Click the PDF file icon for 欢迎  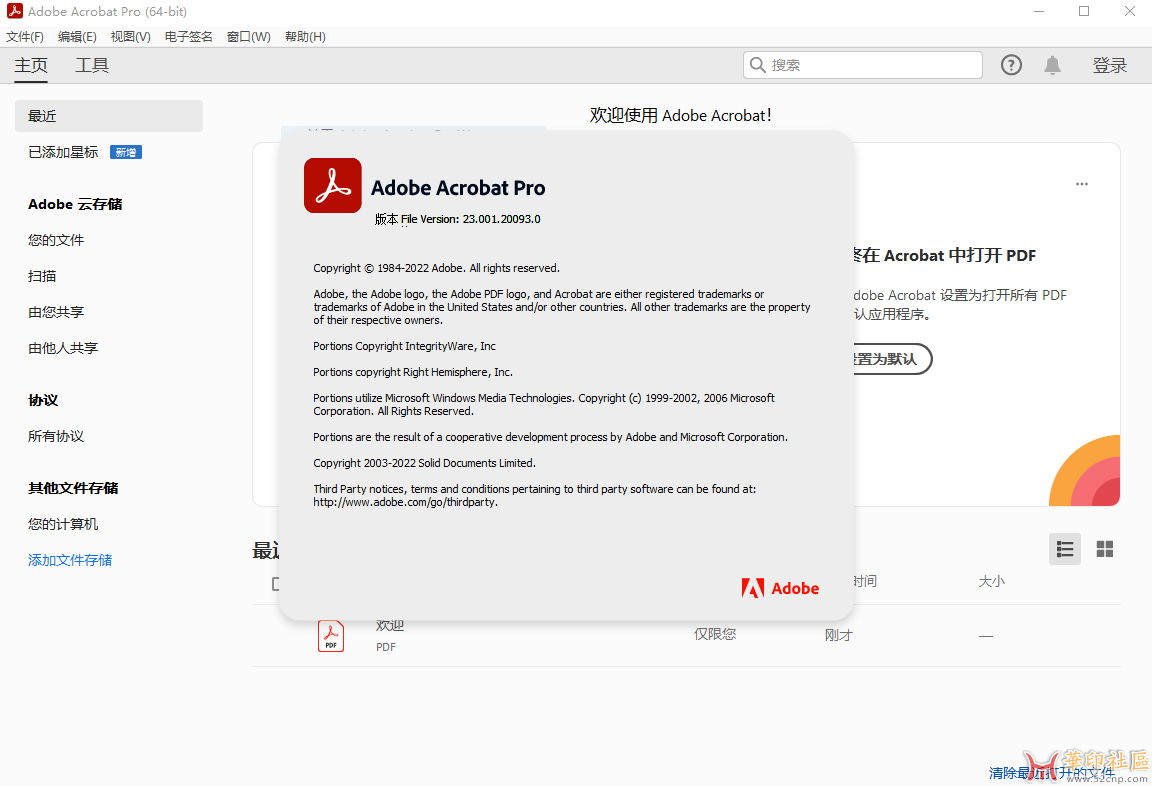click(x=331, y=636)
